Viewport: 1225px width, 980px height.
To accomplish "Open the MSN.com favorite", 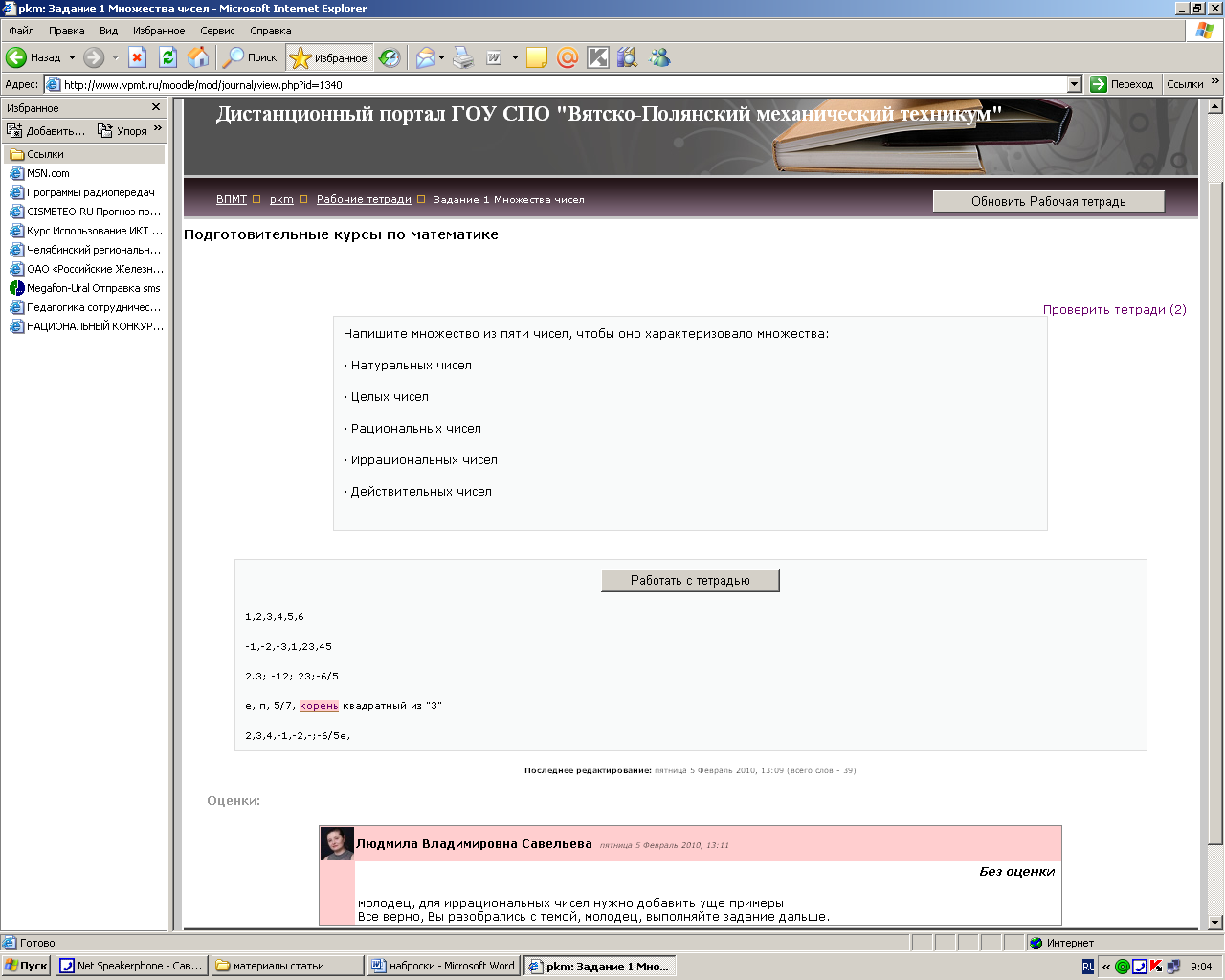I will 39,173.
